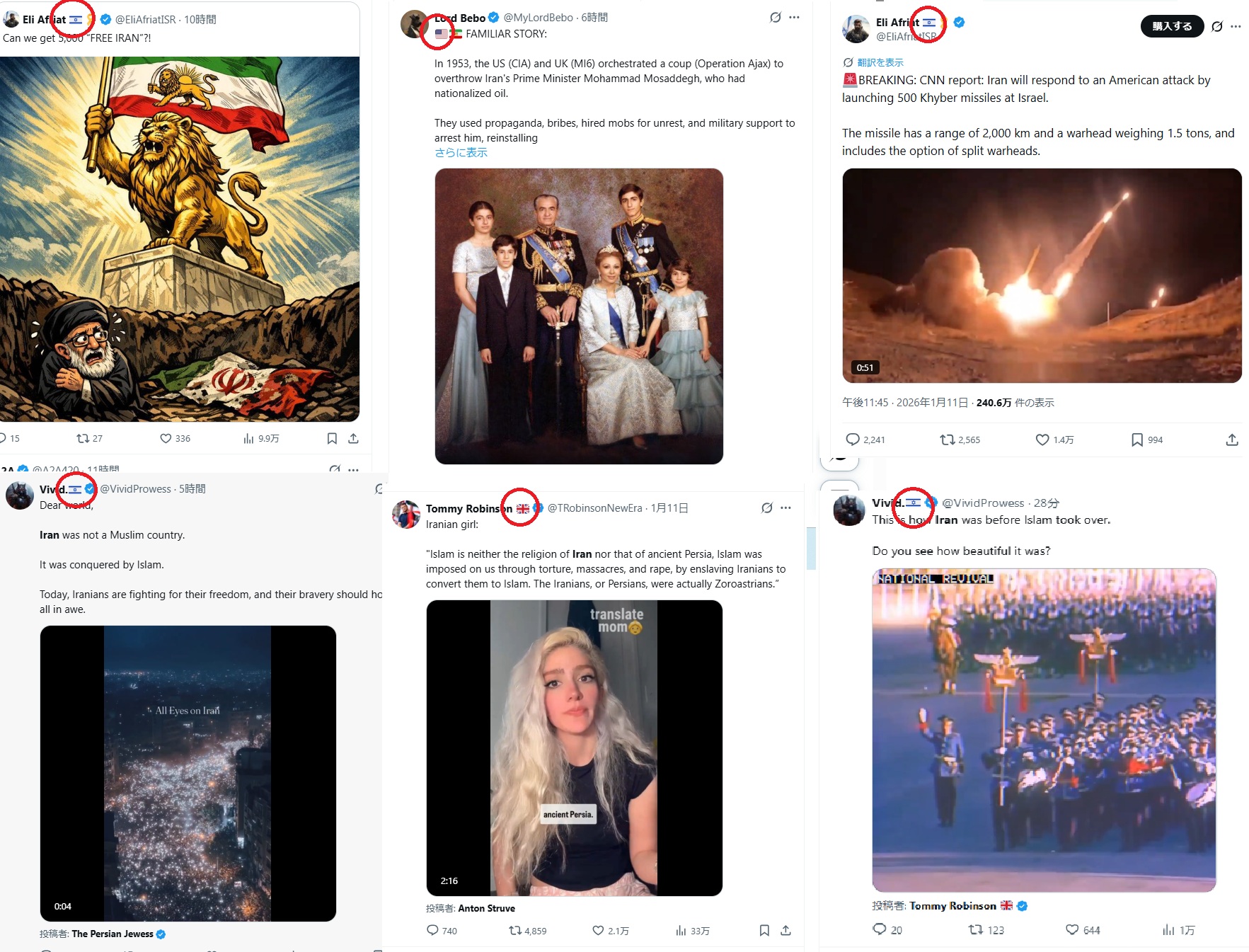
Task: Open the Pahlavi family portrait image
Action: pos(579,316)
